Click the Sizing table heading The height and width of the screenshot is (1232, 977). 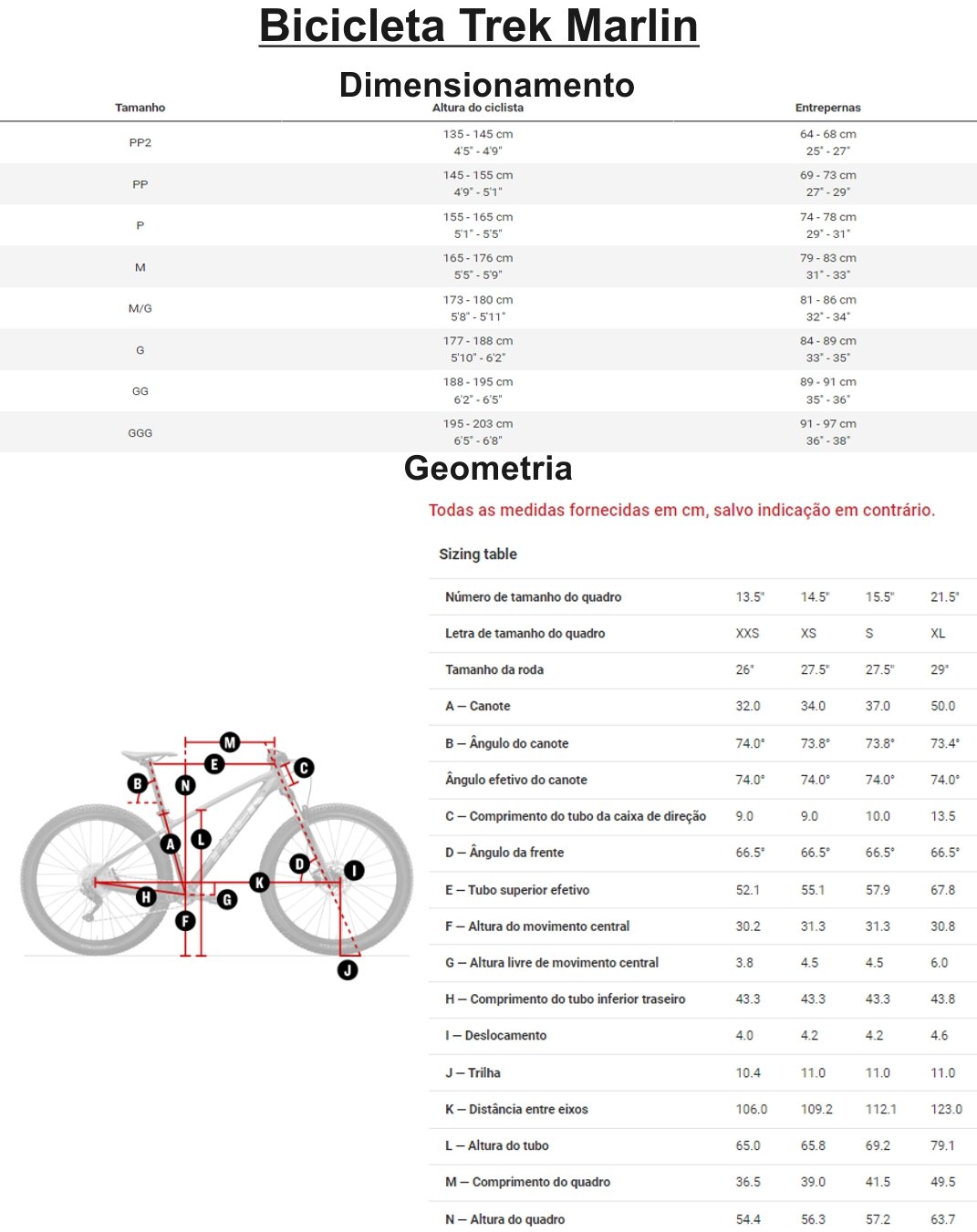(x=478, y=554)
